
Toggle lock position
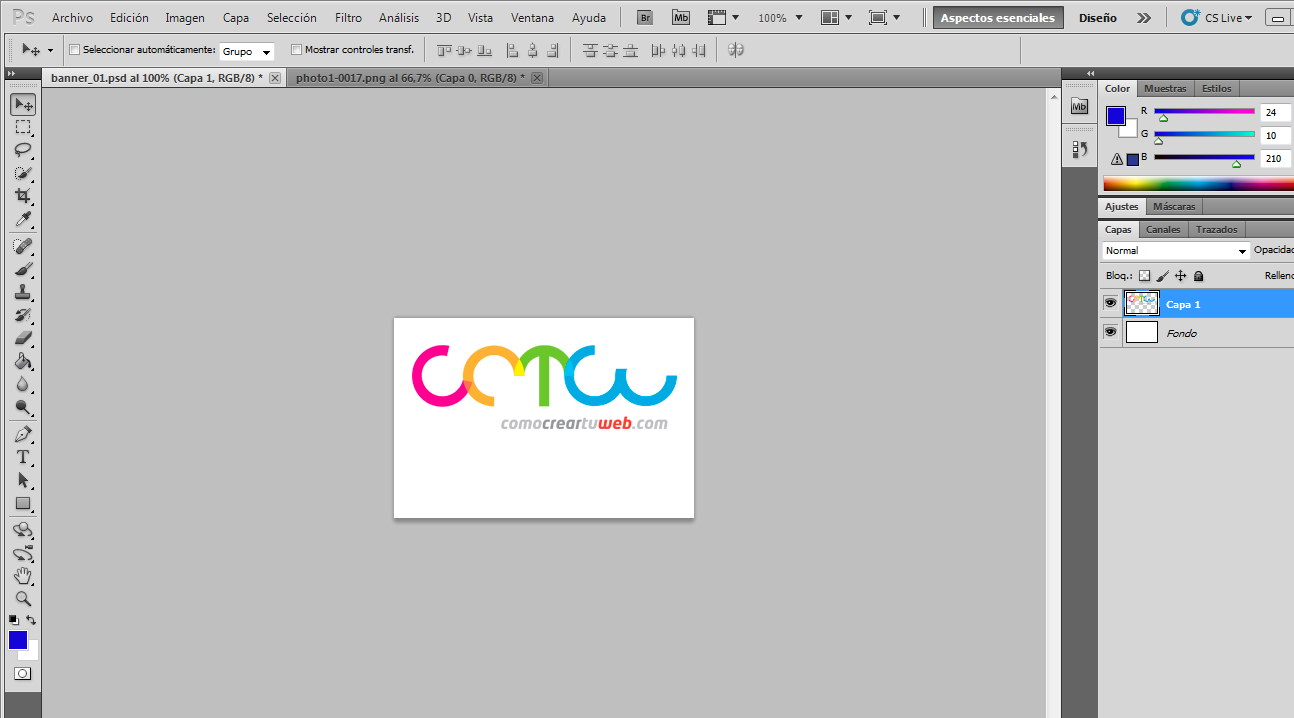[x=1180, y=276]
